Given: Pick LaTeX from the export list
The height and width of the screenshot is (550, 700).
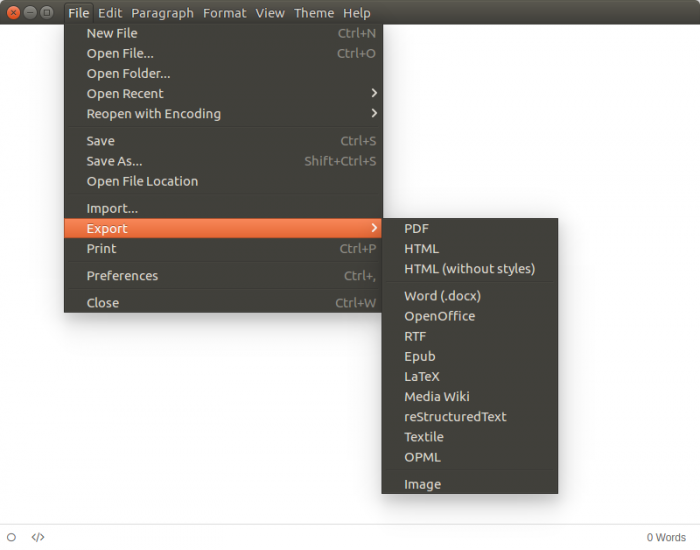Looking at the screenshot, I should point(421,376).
